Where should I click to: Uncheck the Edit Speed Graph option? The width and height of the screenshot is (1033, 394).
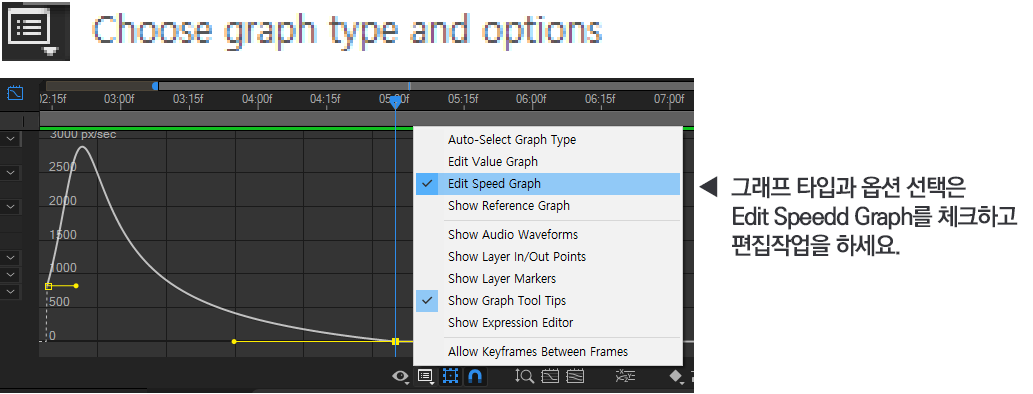tap(547, 184)
